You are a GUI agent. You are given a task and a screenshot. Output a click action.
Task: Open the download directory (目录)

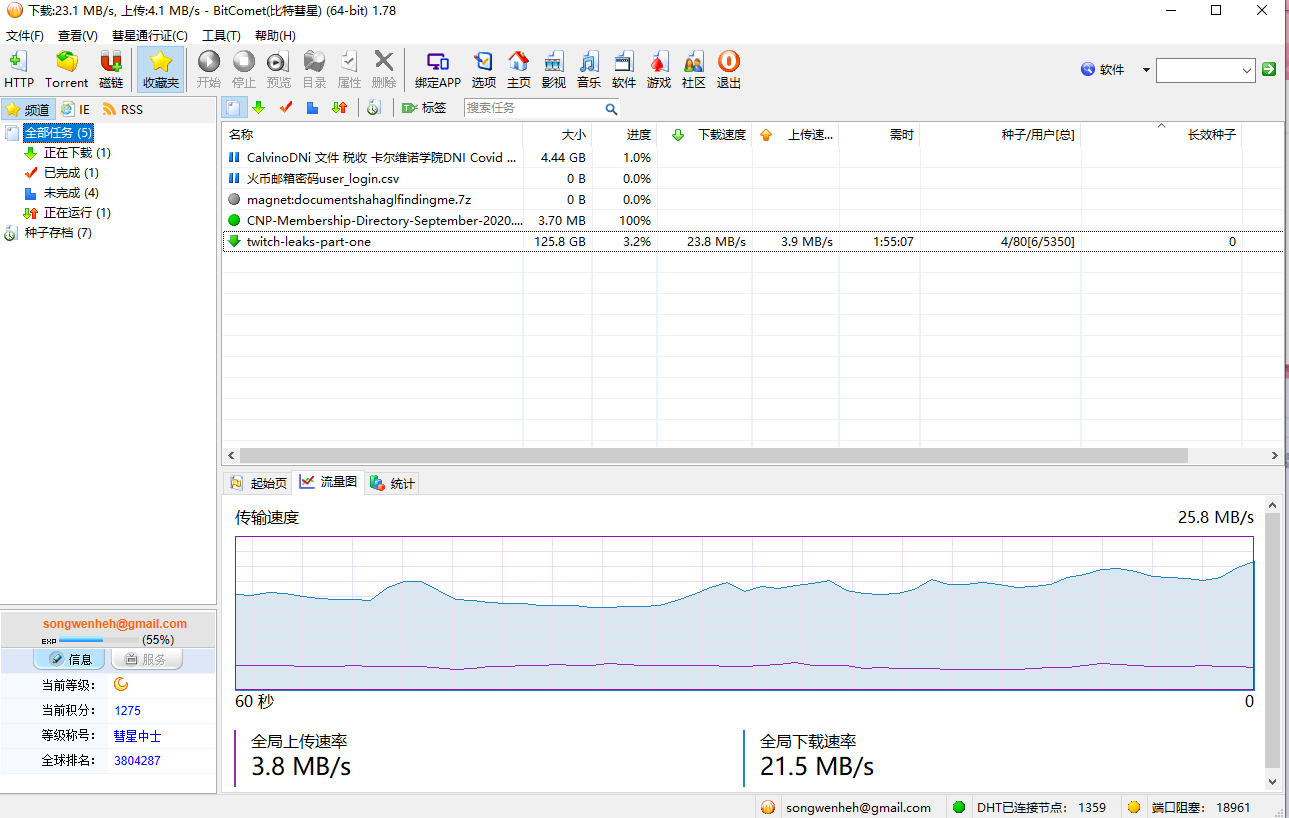[x=314, y=70]
